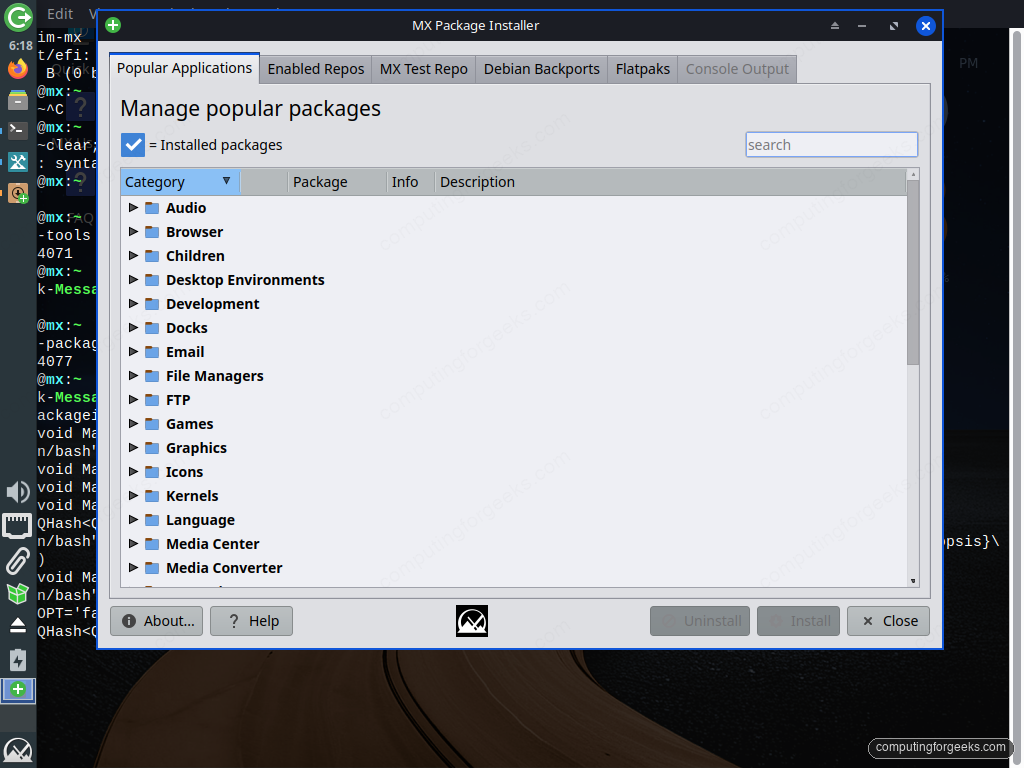
Task: Click the orange installer icon in panel
Action: click(18, 193)
